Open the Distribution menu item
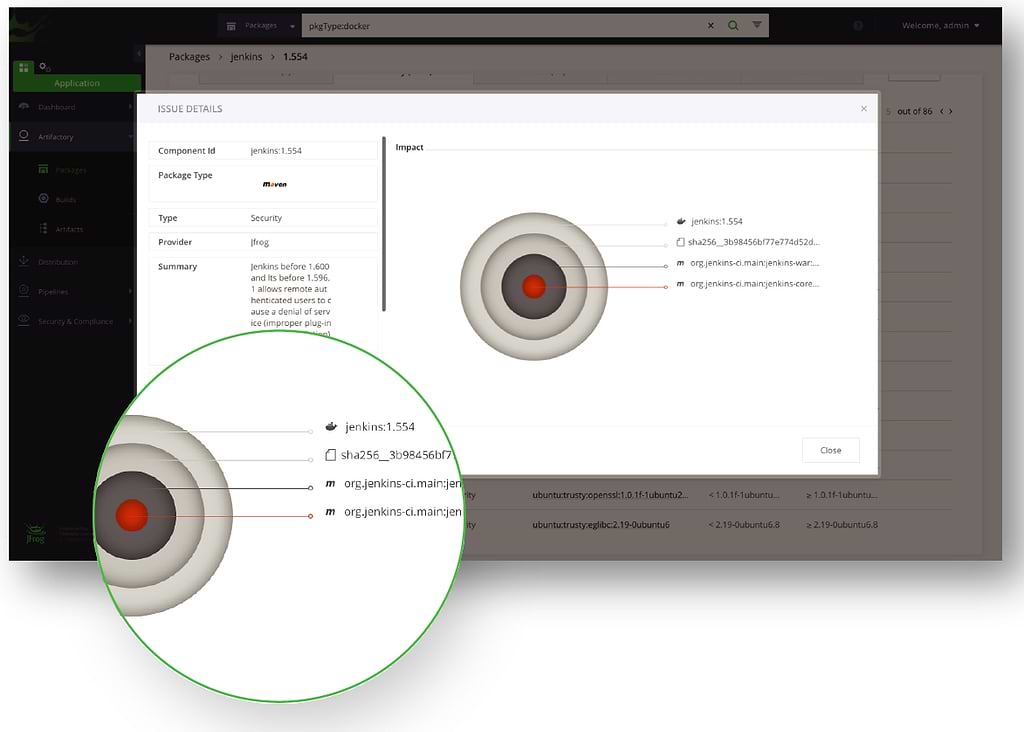Screen dimensions: 1024x732 (57, 262)
